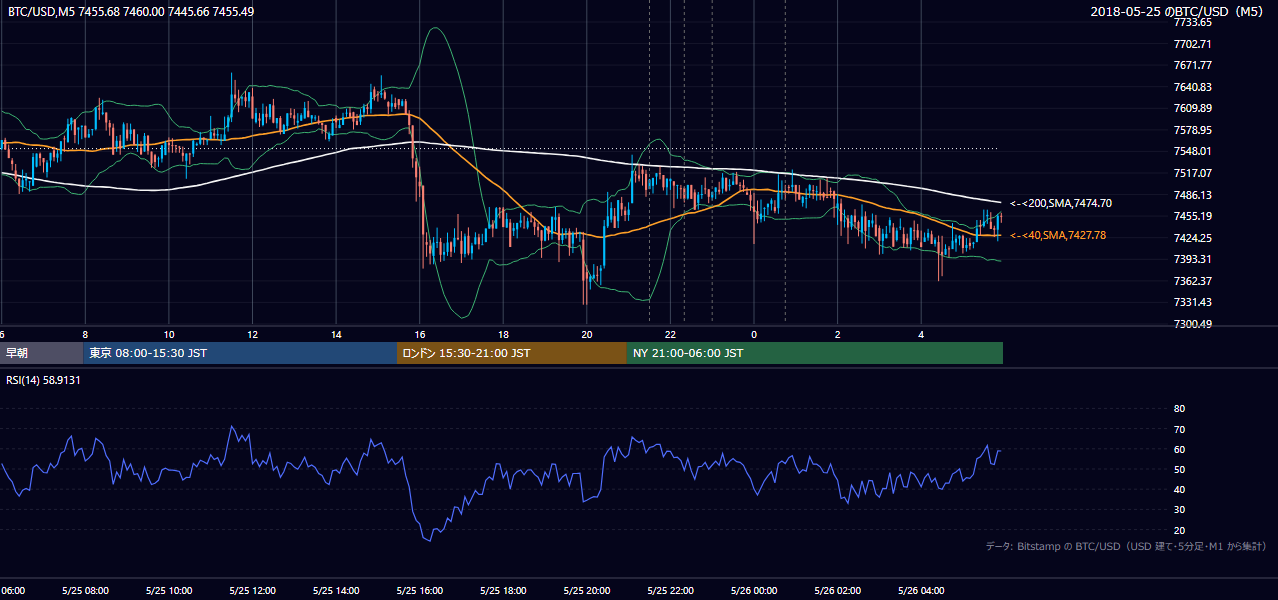Click the RSI level 20 label
Screen dimensions: 1278x600
click(x=1179, y=530)
